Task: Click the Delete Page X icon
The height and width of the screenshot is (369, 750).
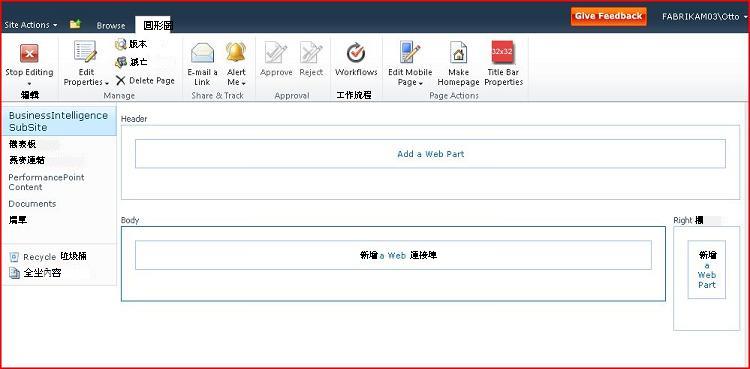Action: 121,80
